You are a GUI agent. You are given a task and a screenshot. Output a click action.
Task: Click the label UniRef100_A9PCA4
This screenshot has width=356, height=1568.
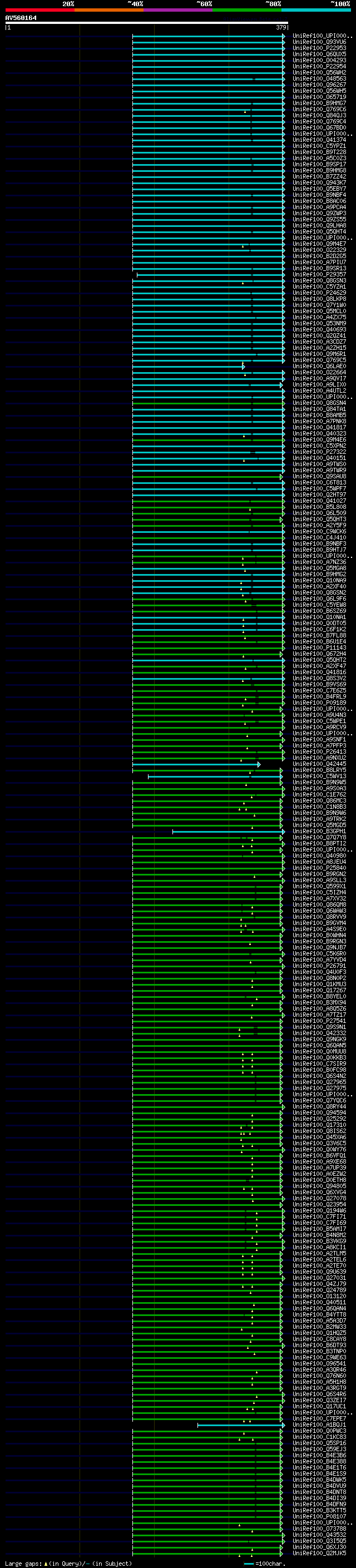pyautogui.click(x=319, y=207)
